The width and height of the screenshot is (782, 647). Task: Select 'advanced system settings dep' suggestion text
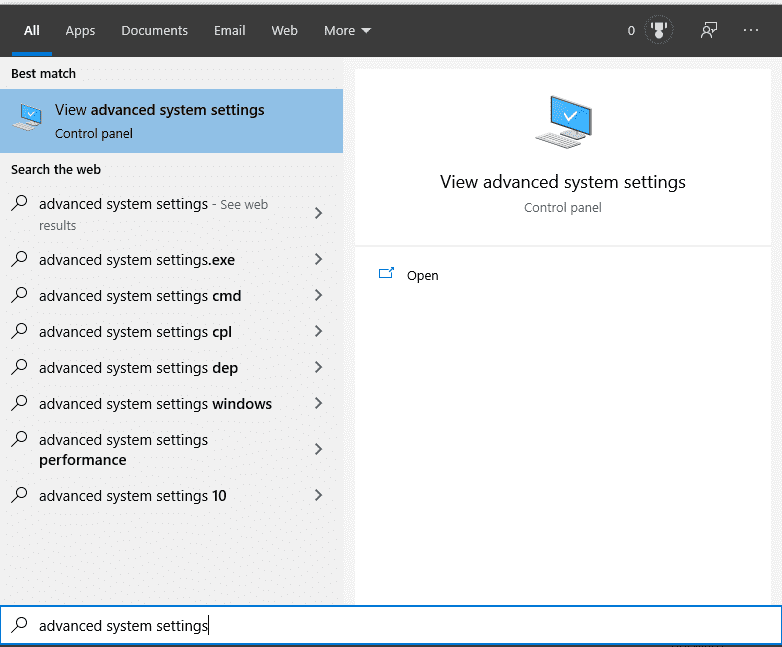138,368
